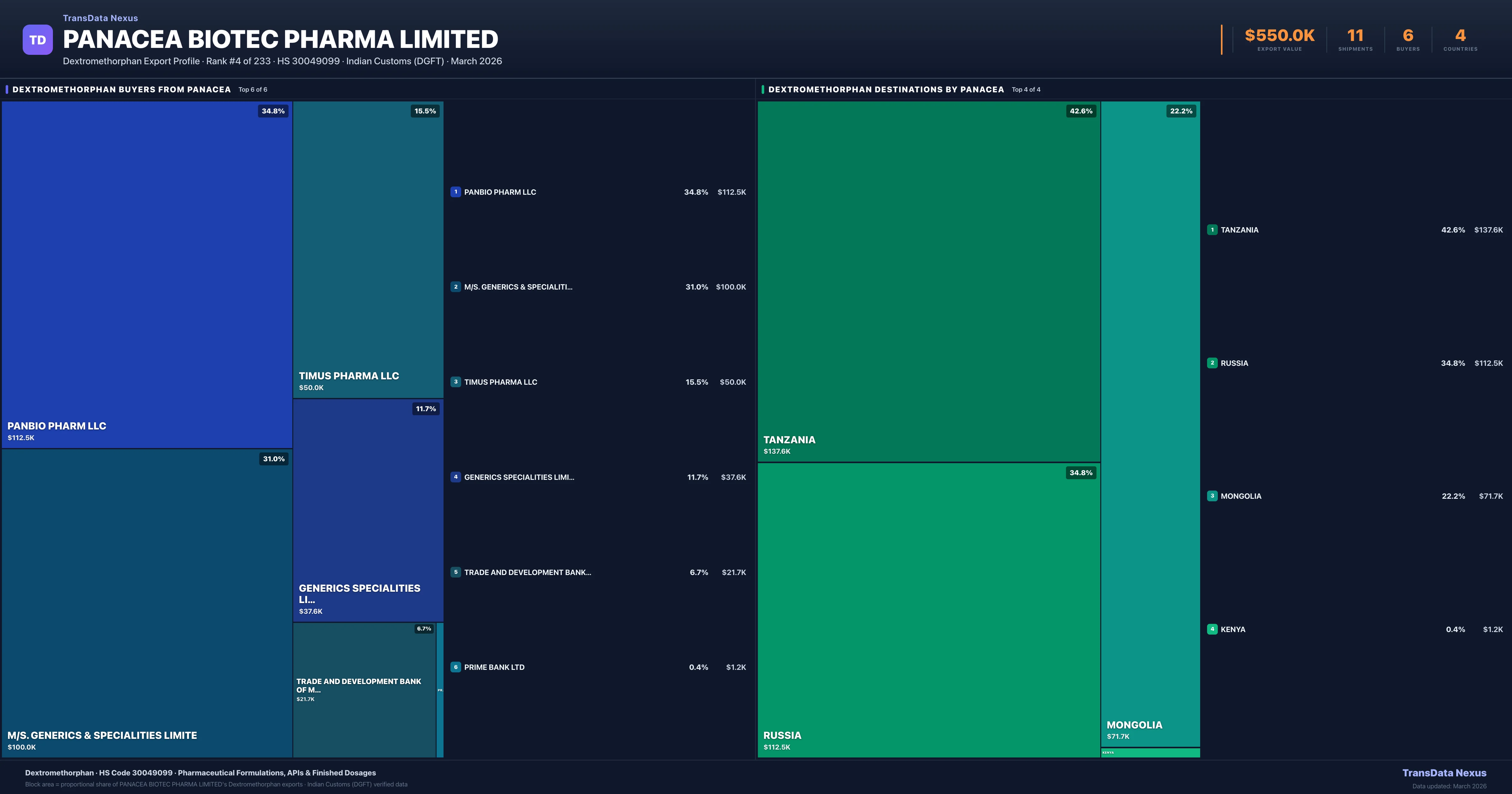Click rank badge 3 beside TIMUS PHARMA LLC

[x=455, y=382]
